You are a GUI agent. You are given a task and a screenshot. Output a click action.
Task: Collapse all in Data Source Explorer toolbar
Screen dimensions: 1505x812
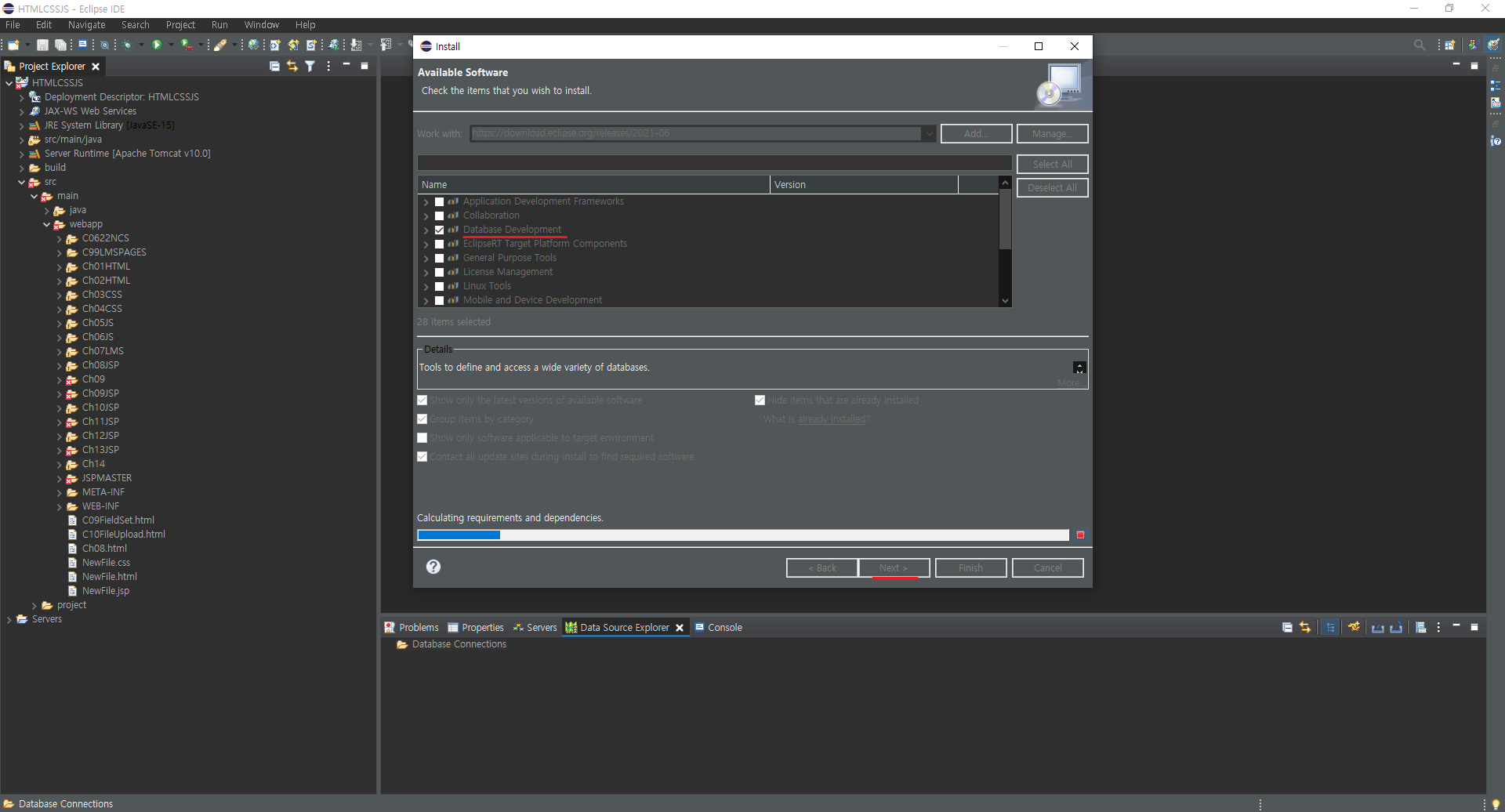1287,628
